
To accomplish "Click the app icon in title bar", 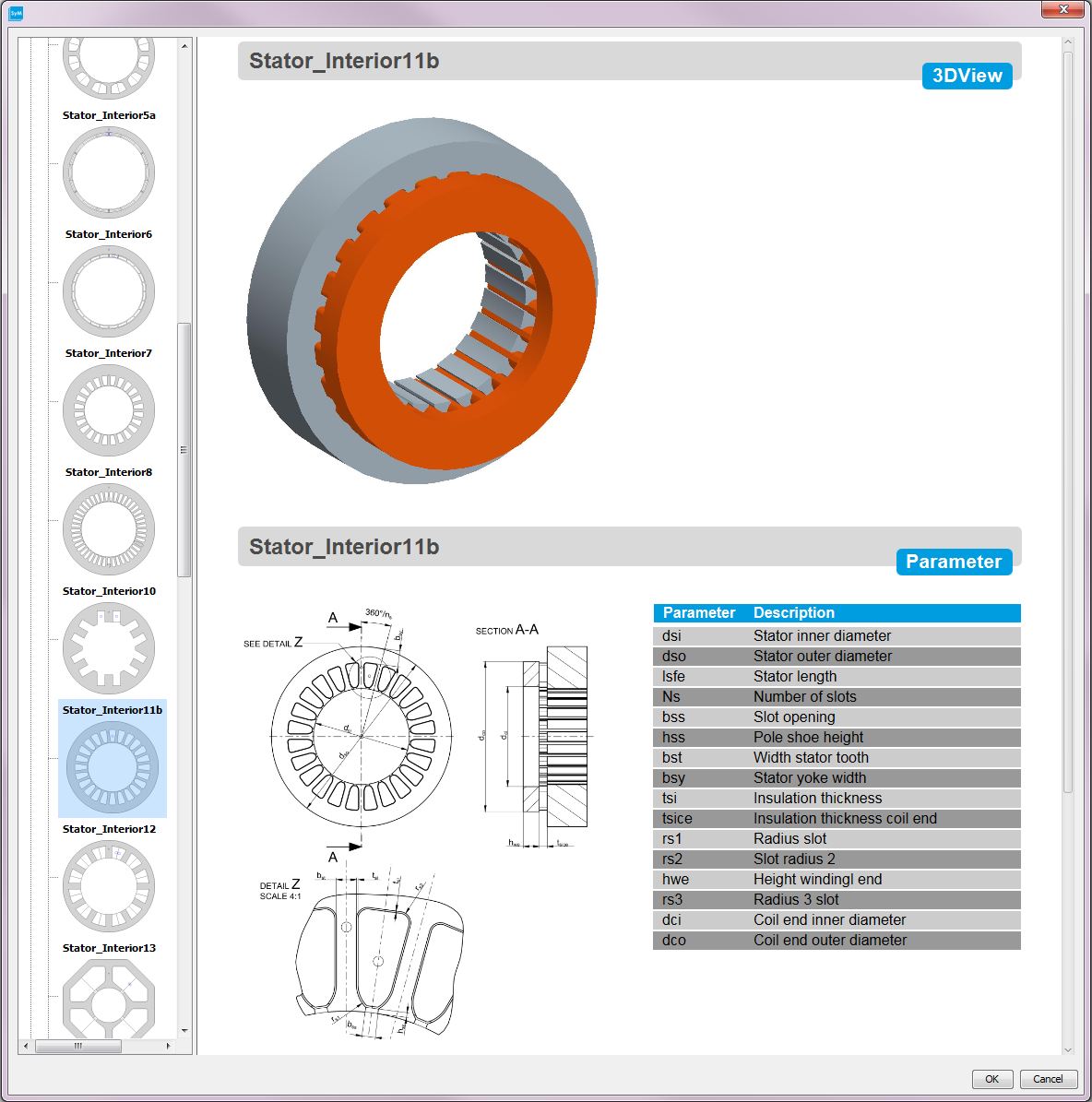I will coord(16,13).
